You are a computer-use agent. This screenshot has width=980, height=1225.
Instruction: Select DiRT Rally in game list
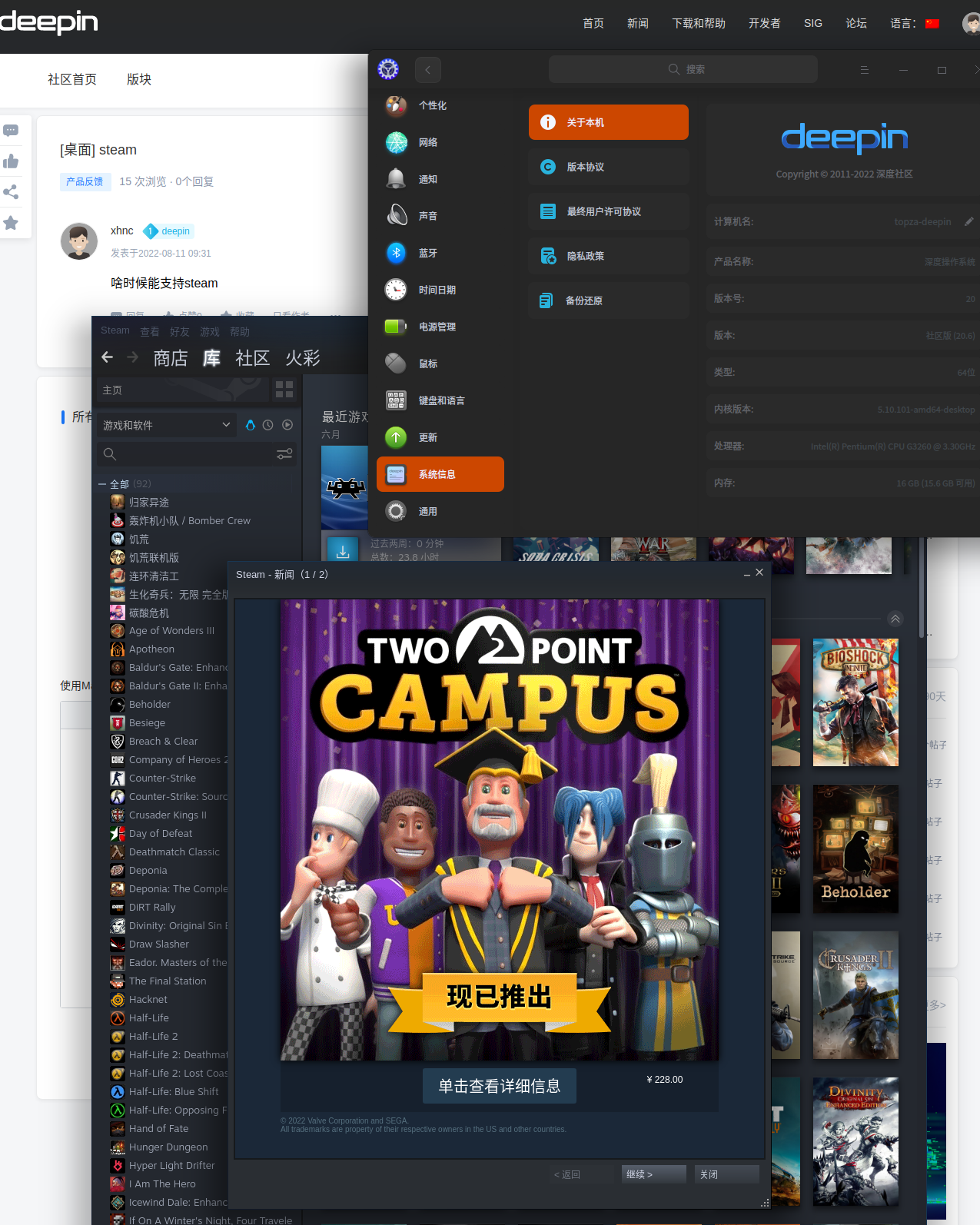152,908
